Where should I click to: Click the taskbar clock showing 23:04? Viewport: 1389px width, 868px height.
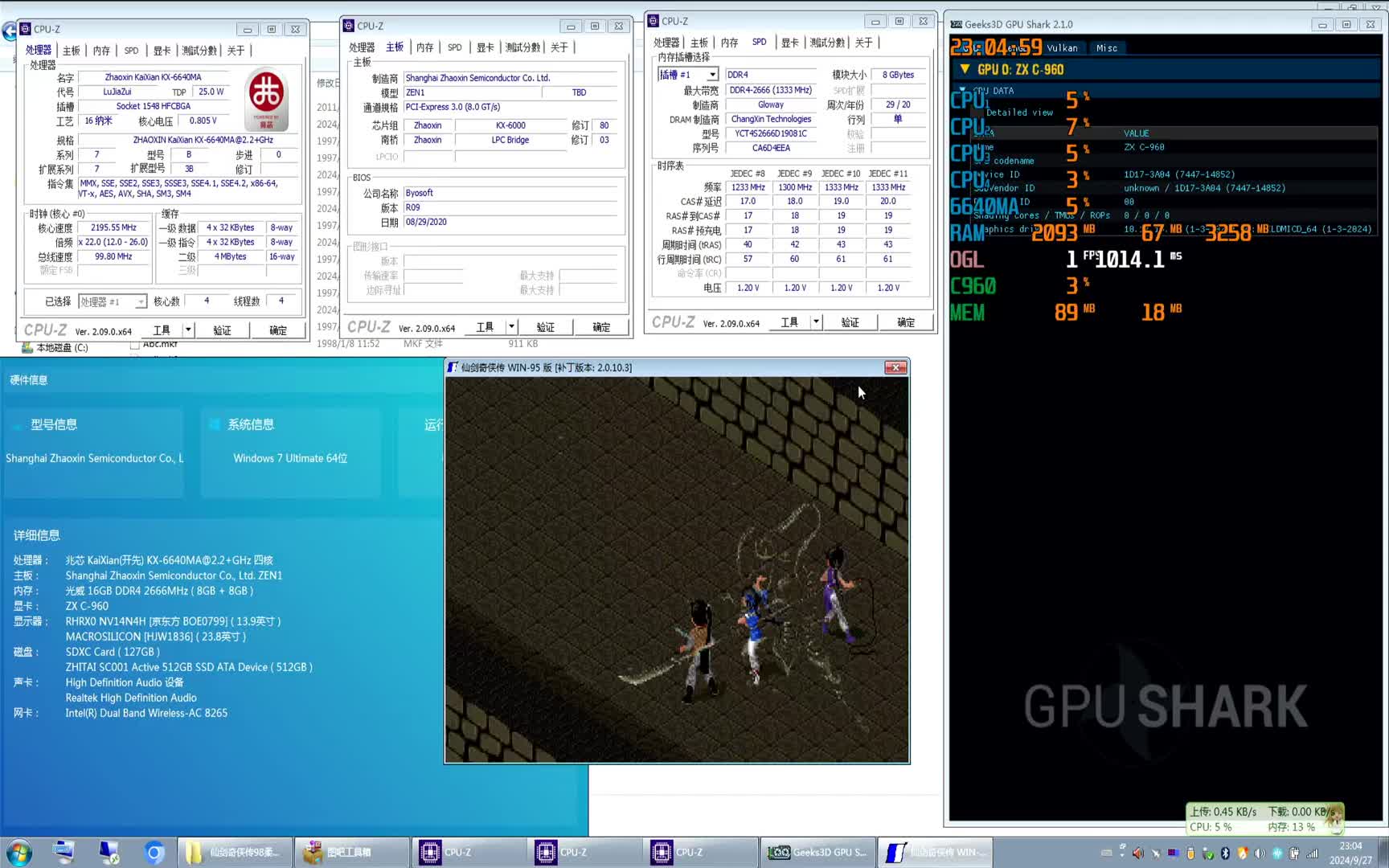click(x=1350, y=853)
